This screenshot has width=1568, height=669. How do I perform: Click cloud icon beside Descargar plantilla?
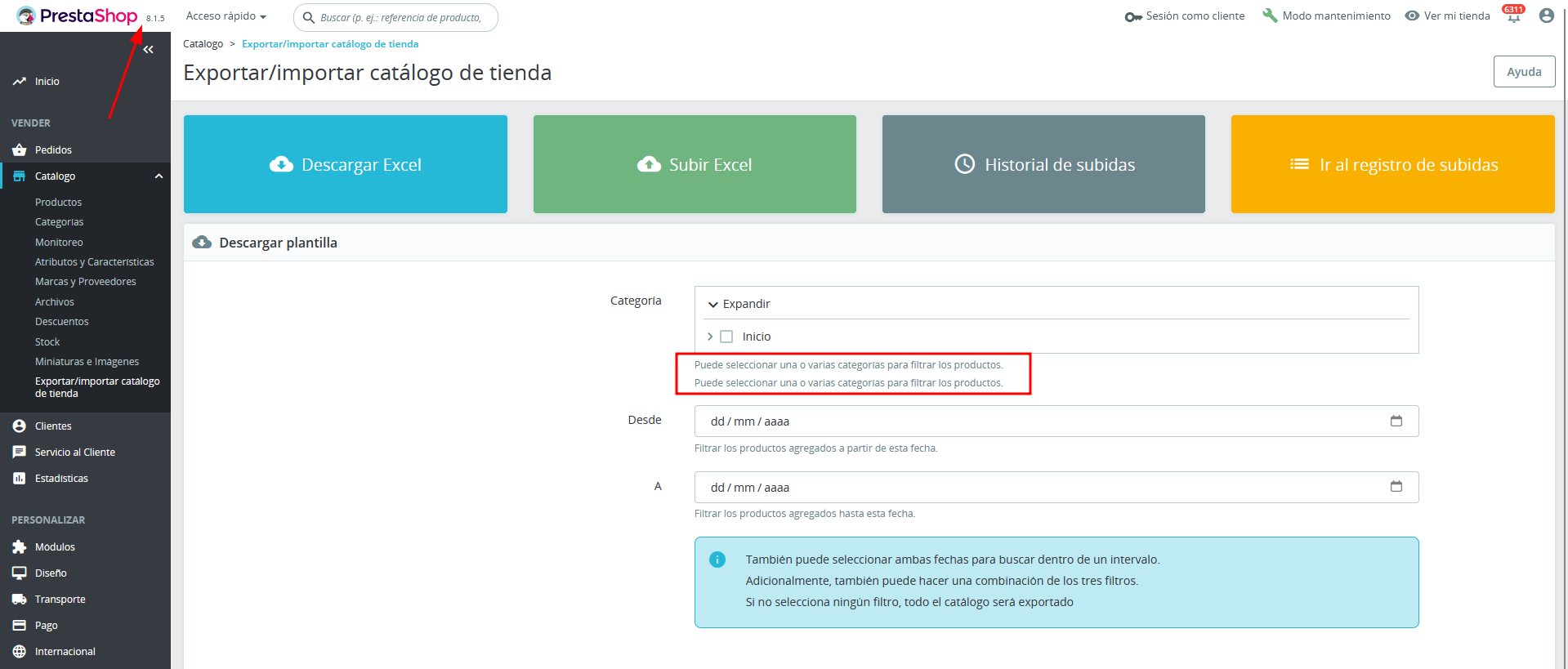[x=202, y=243]
